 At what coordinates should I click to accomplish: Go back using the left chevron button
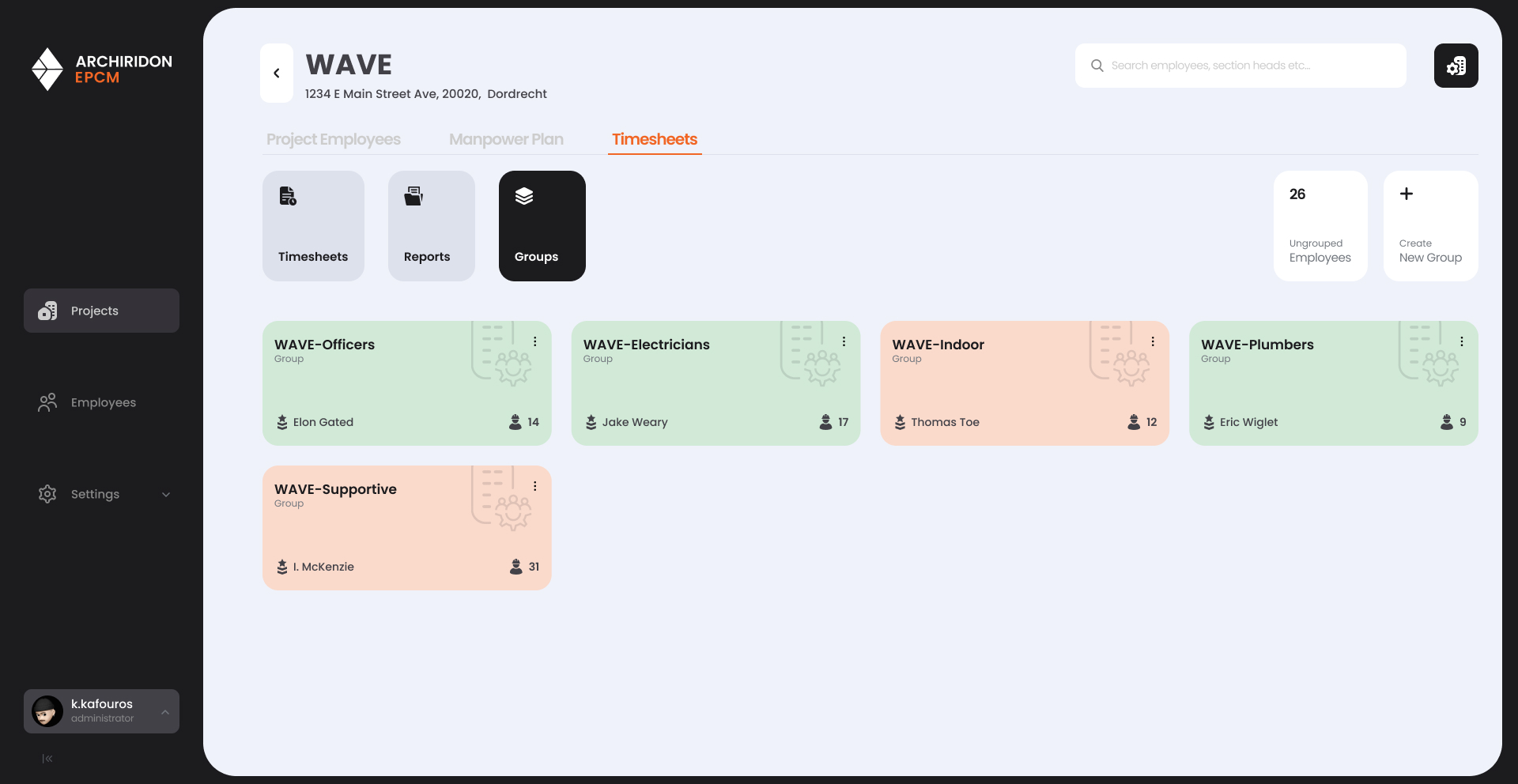click(277, 73)
